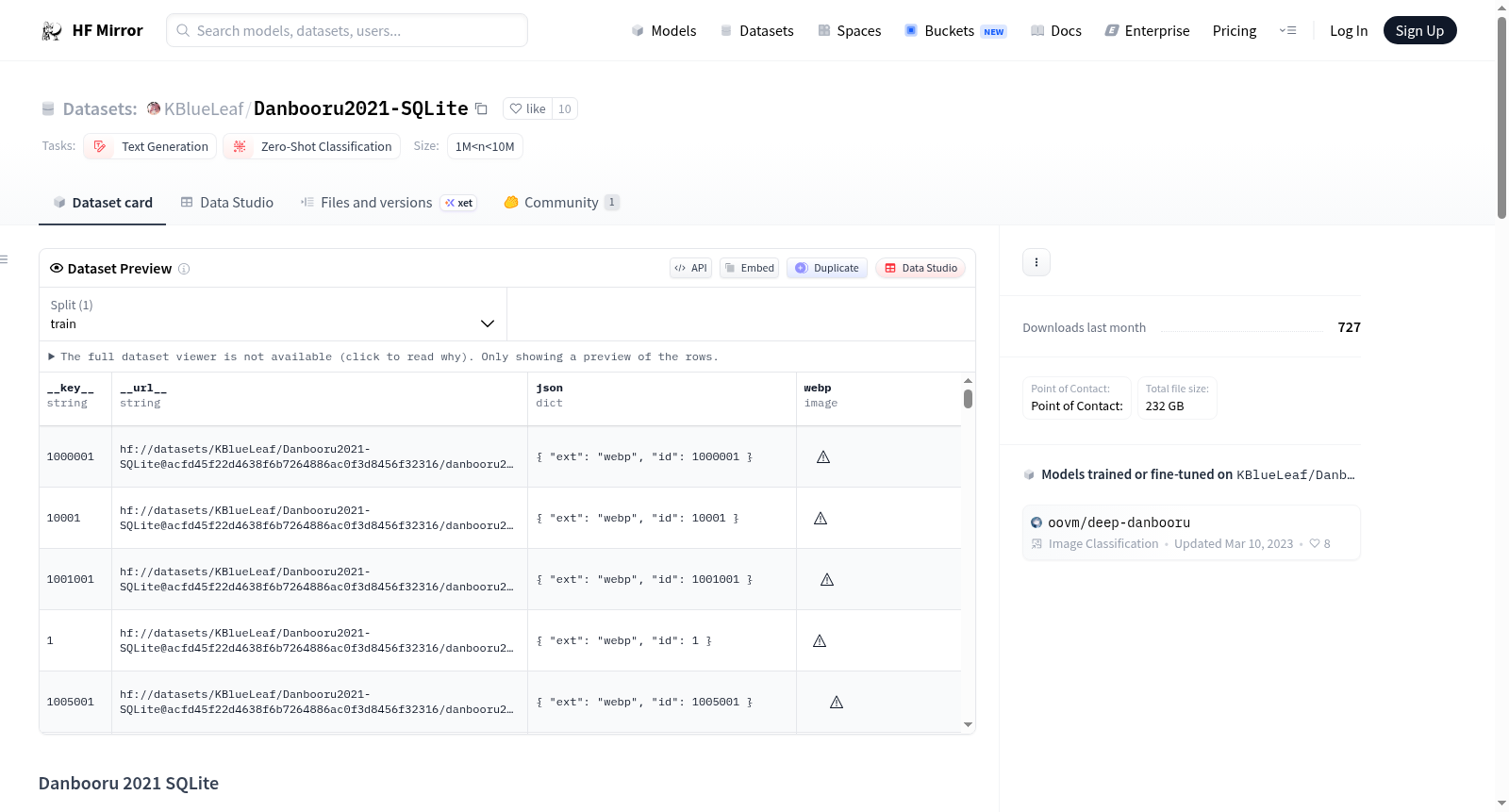Viewport: 1509px width, 812px height.
Task: Duplicate this dataset
Action: point(827,268)
